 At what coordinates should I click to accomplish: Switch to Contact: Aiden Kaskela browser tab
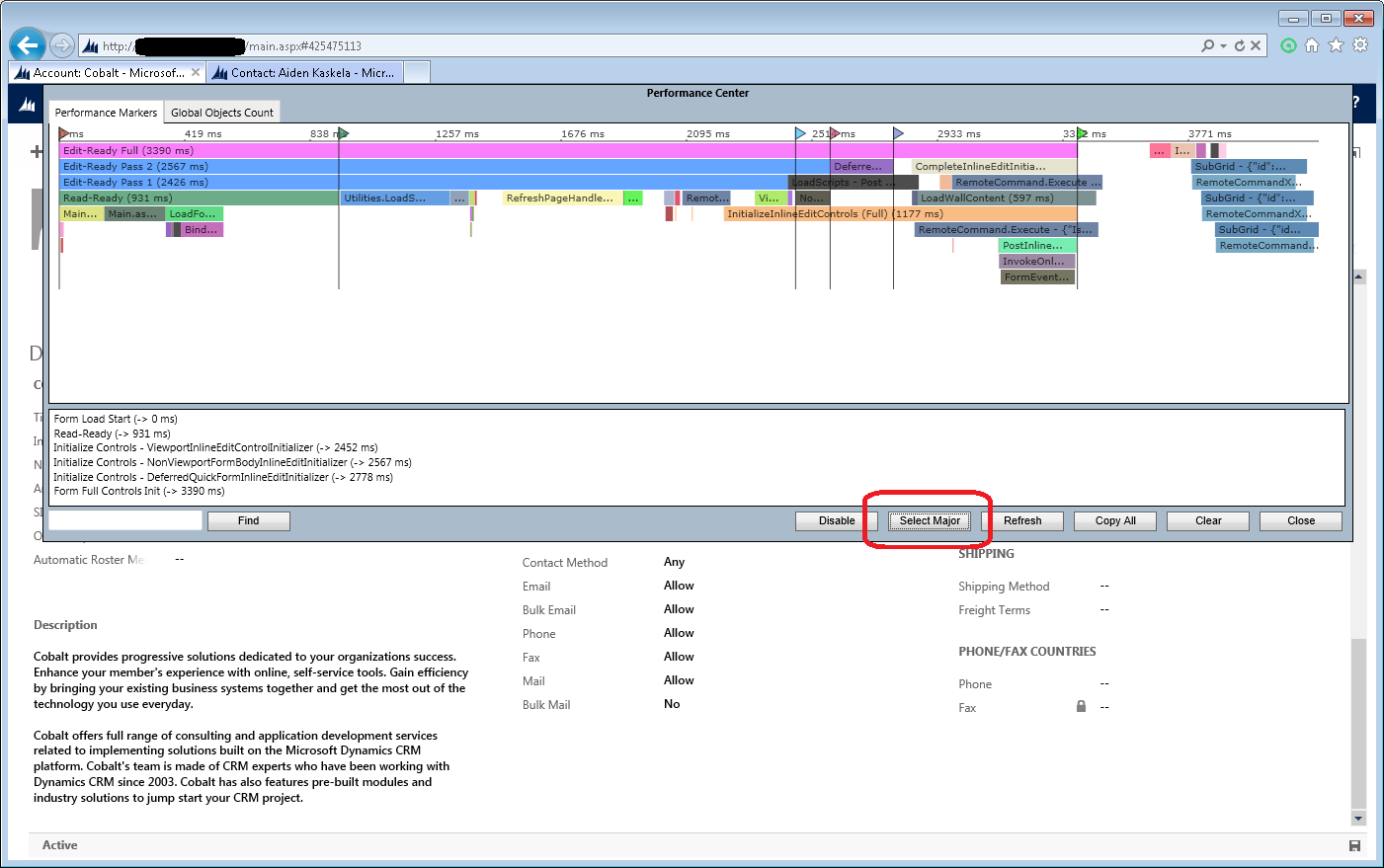[304, 73]
